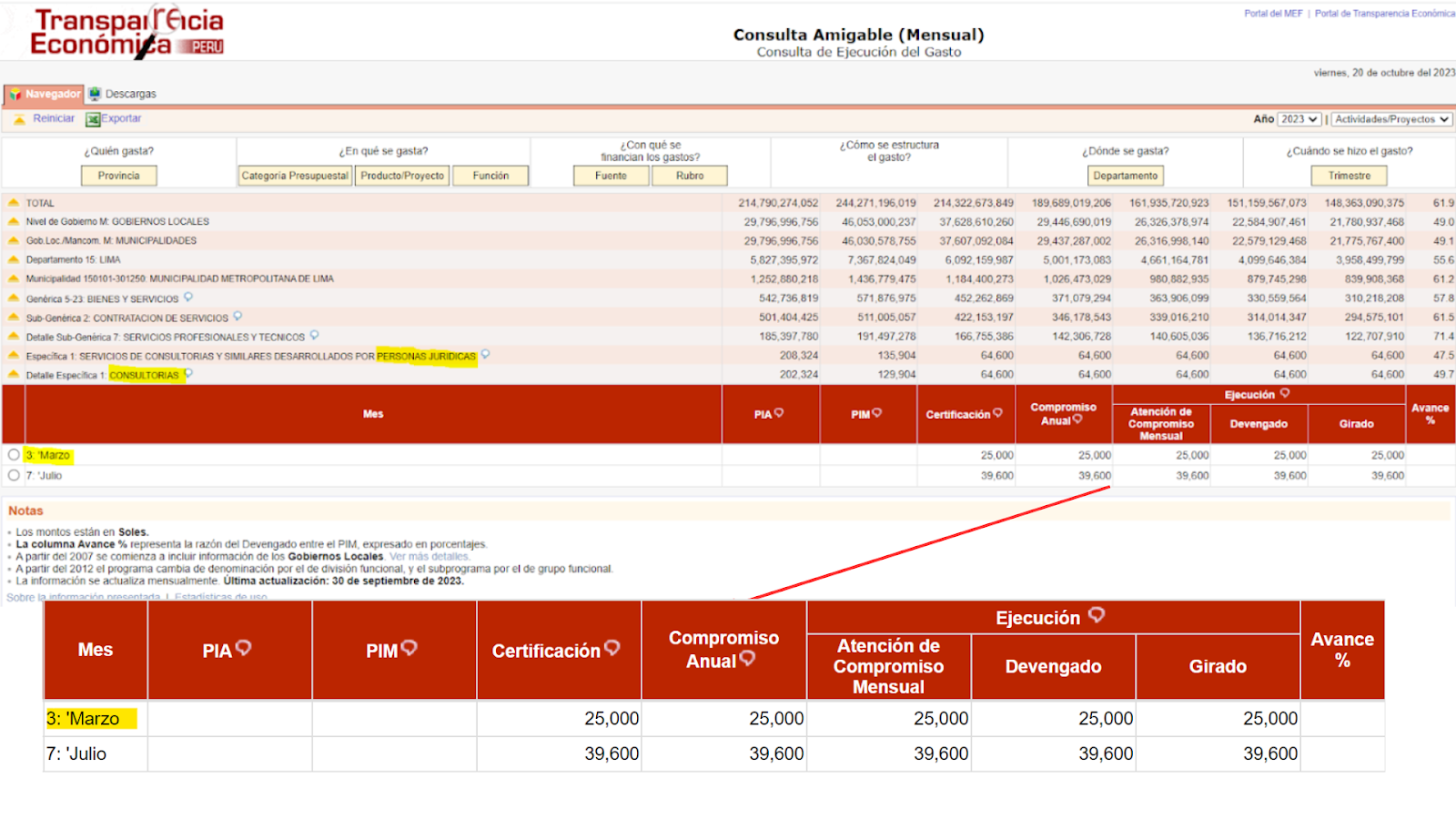Click the Devengado column header in main table
This screenshot has height=819, width=1456.
[1259, 424]
